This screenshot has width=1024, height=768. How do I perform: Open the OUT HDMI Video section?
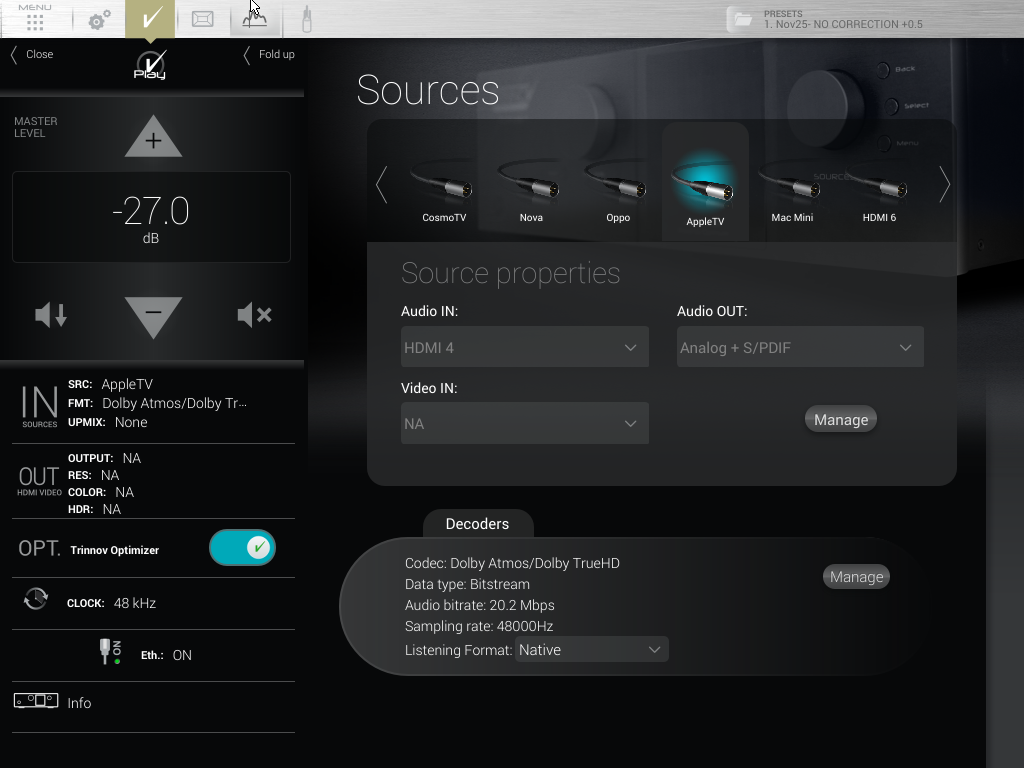(39, 481)
